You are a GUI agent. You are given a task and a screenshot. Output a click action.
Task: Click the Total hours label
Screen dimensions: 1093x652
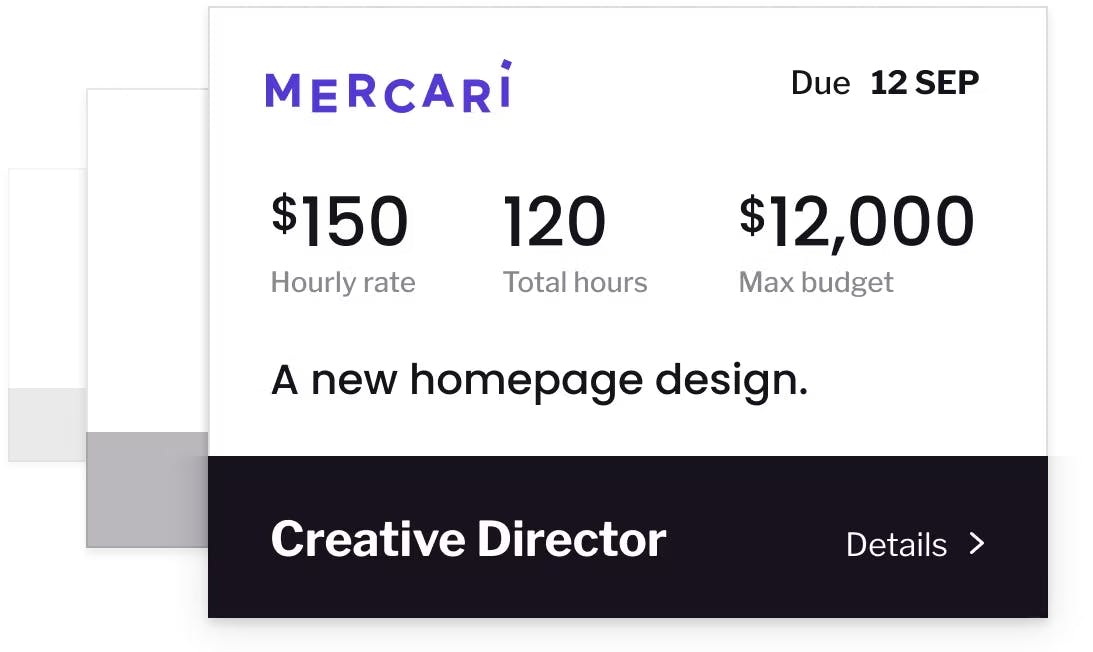tap(575, 283)
